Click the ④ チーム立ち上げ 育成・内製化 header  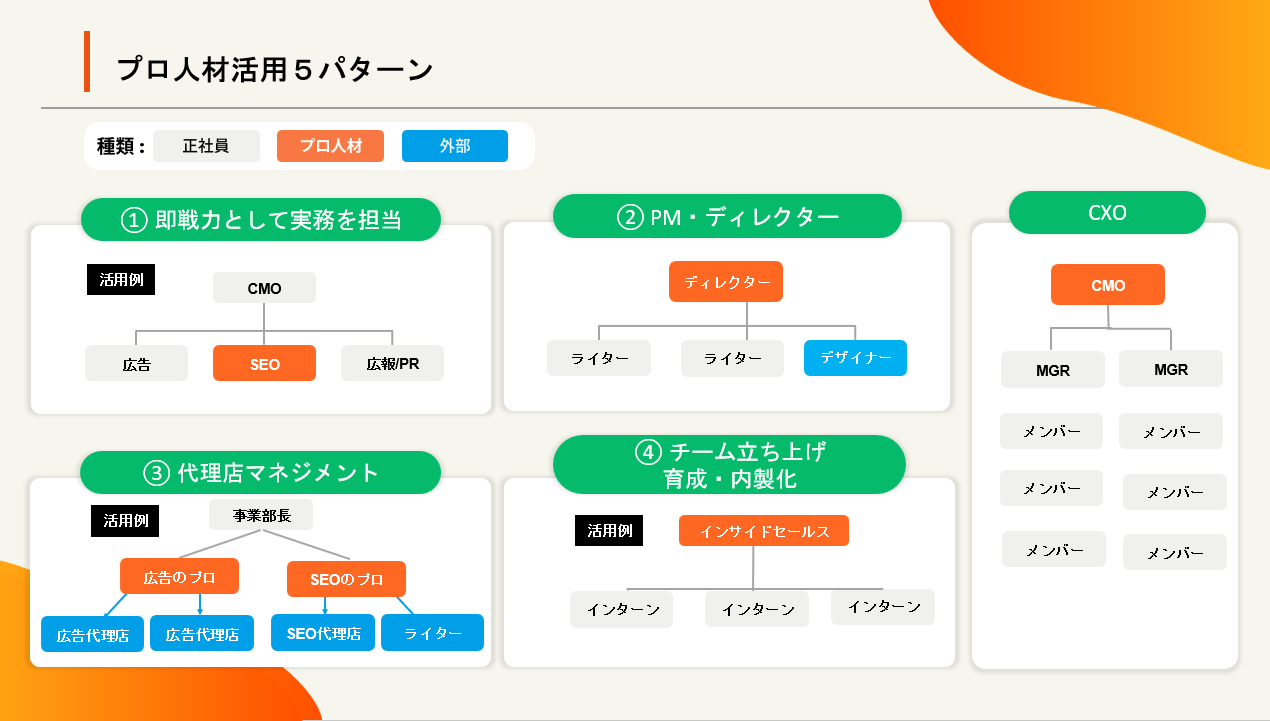[x=729, y=465]
